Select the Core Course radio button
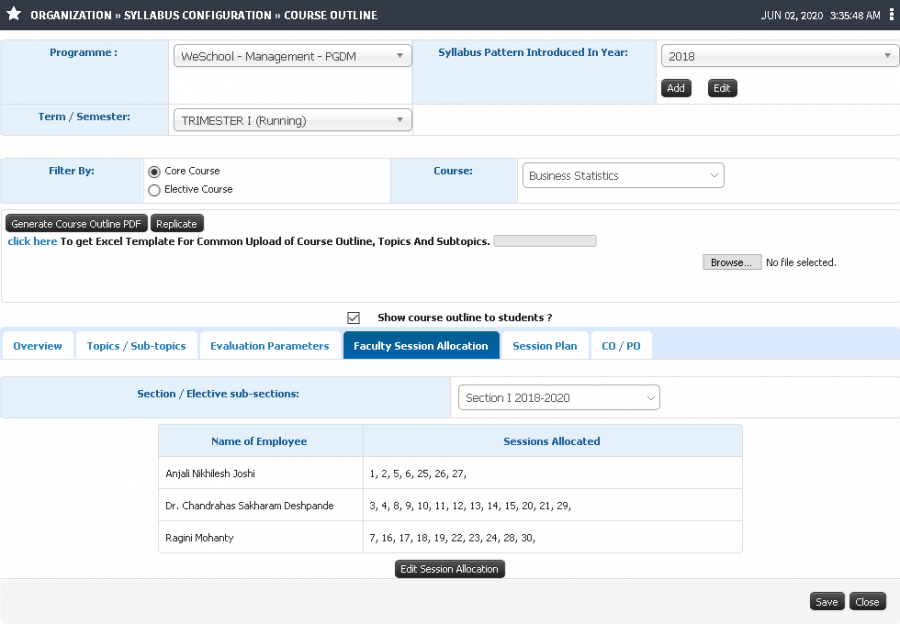 (154, 172)
